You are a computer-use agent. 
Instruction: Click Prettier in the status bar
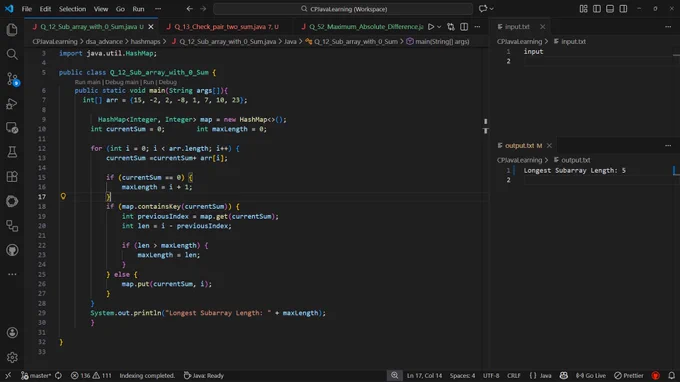tap(629, 375)
